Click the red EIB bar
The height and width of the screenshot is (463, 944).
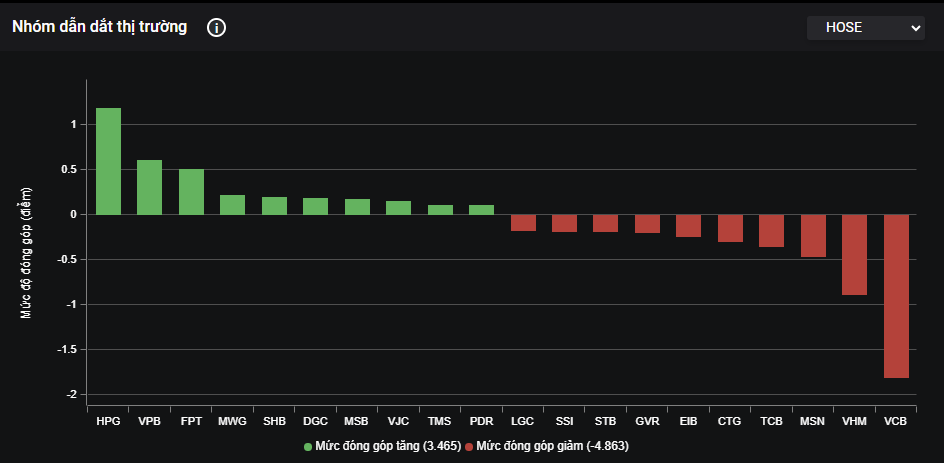[x=688, y=225]
